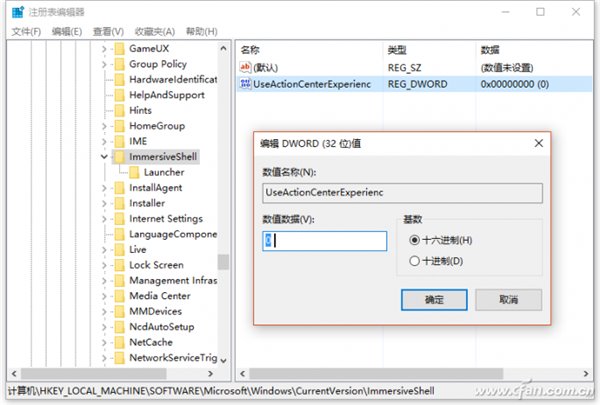Open the 收藏夹(A) menu
The width and height of the screenshot is (600, 405).
coord(155,31)
